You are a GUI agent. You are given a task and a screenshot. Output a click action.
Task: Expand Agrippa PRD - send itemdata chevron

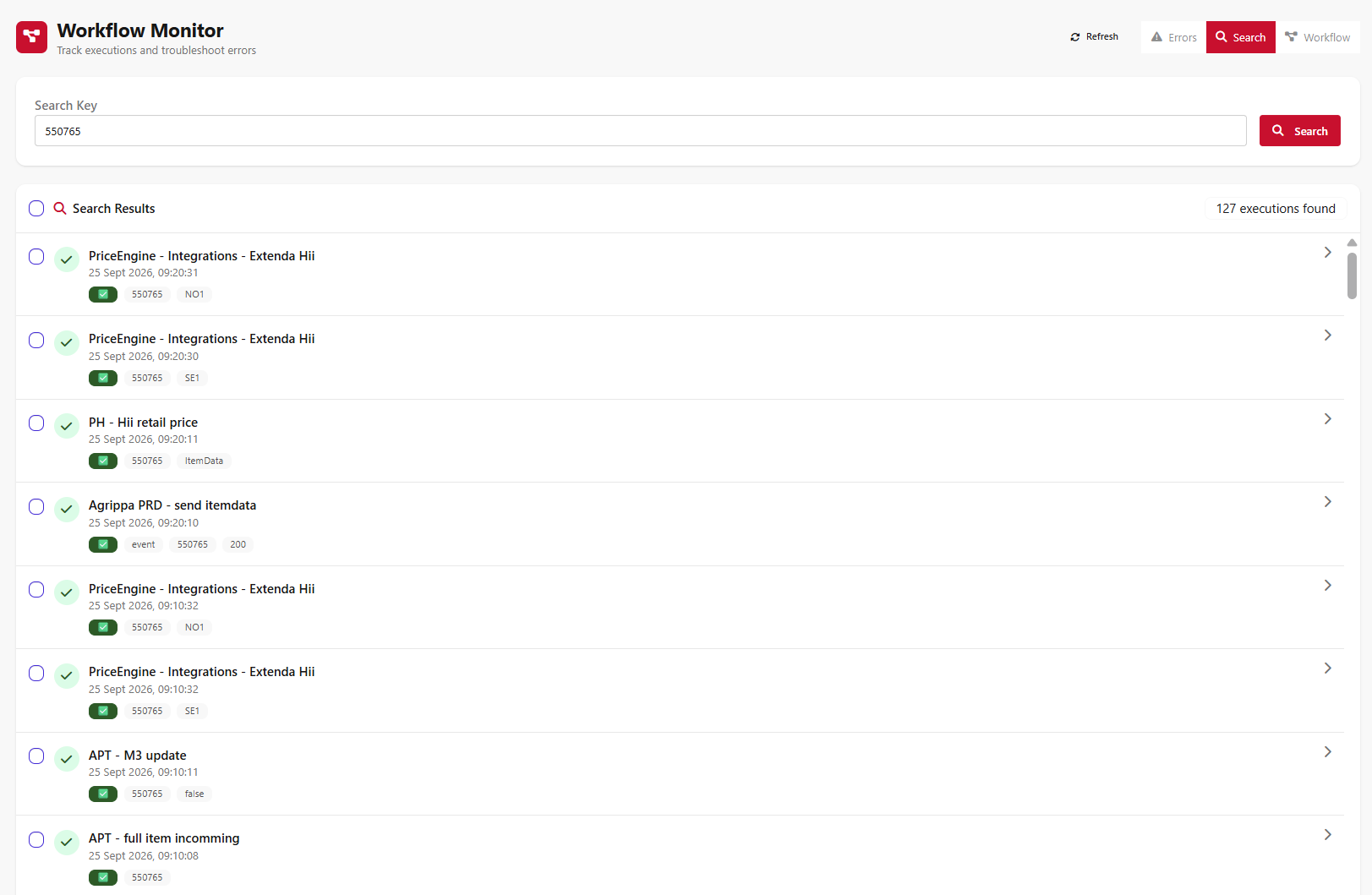click(1327, 502)
